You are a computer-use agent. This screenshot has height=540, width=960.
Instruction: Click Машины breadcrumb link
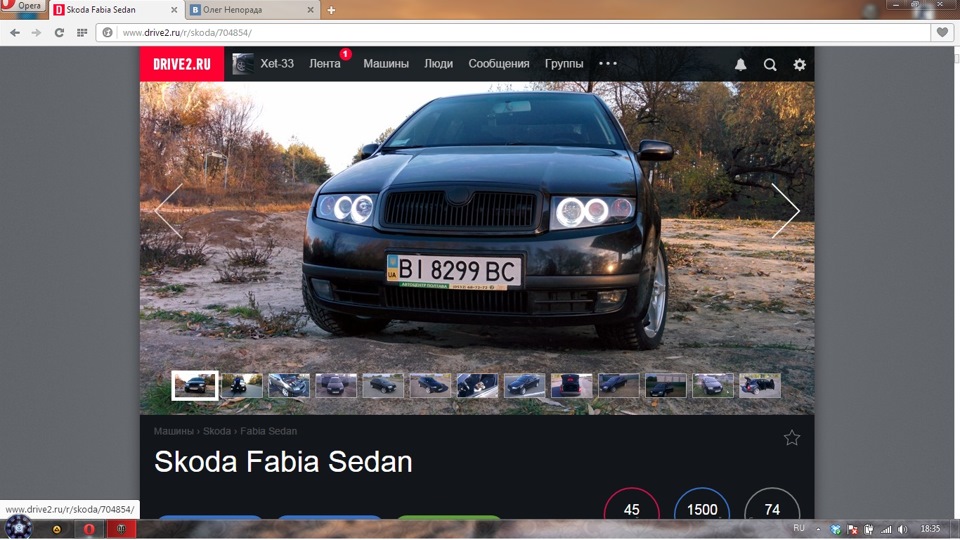(174, 431)
